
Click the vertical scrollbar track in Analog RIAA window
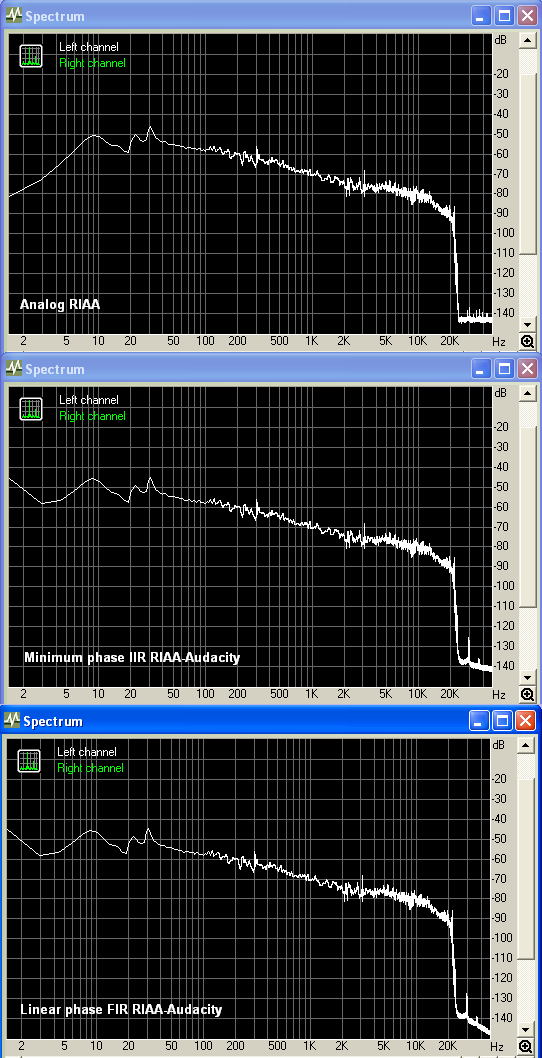(527, 182)
